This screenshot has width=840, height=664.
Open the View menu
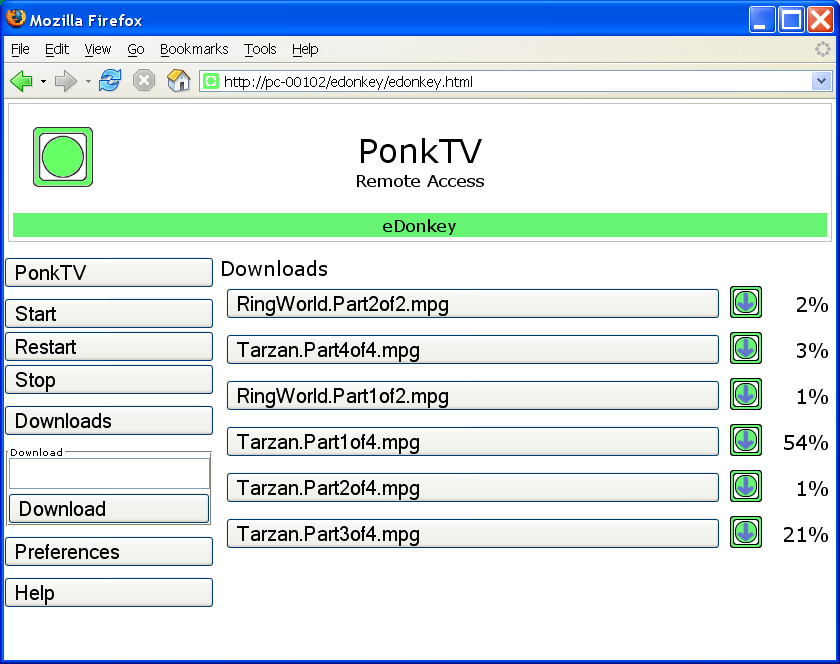(98, 49)
